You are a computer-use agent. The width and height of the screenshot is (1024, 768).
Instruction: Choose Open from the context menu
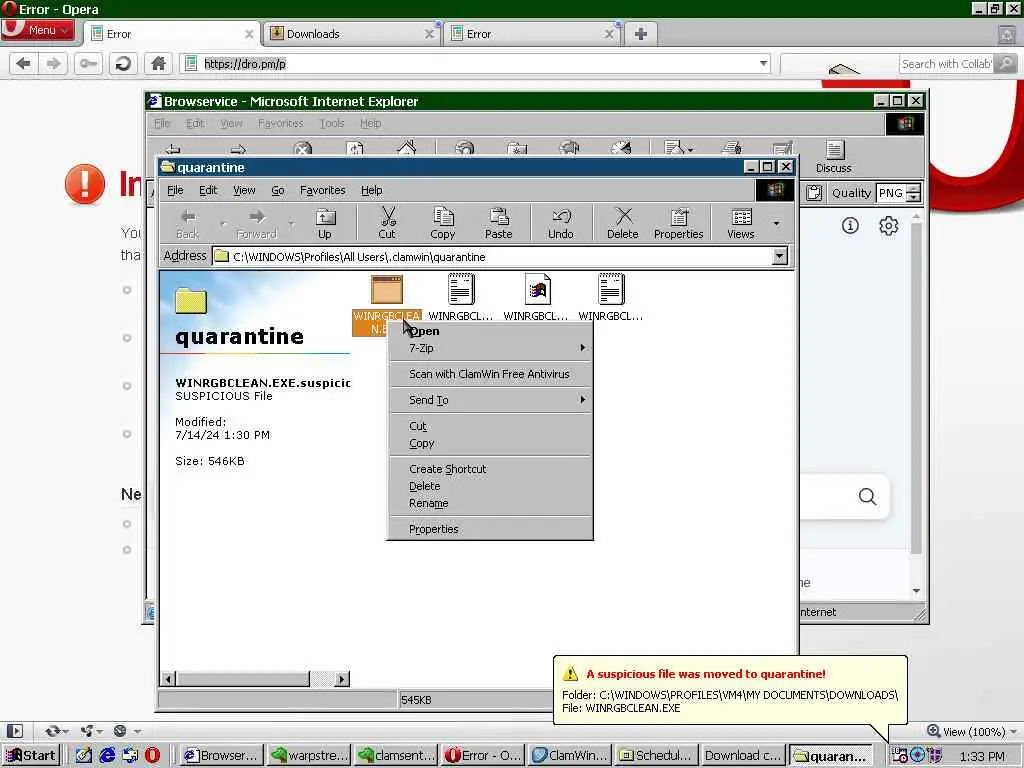click(490, 331)
